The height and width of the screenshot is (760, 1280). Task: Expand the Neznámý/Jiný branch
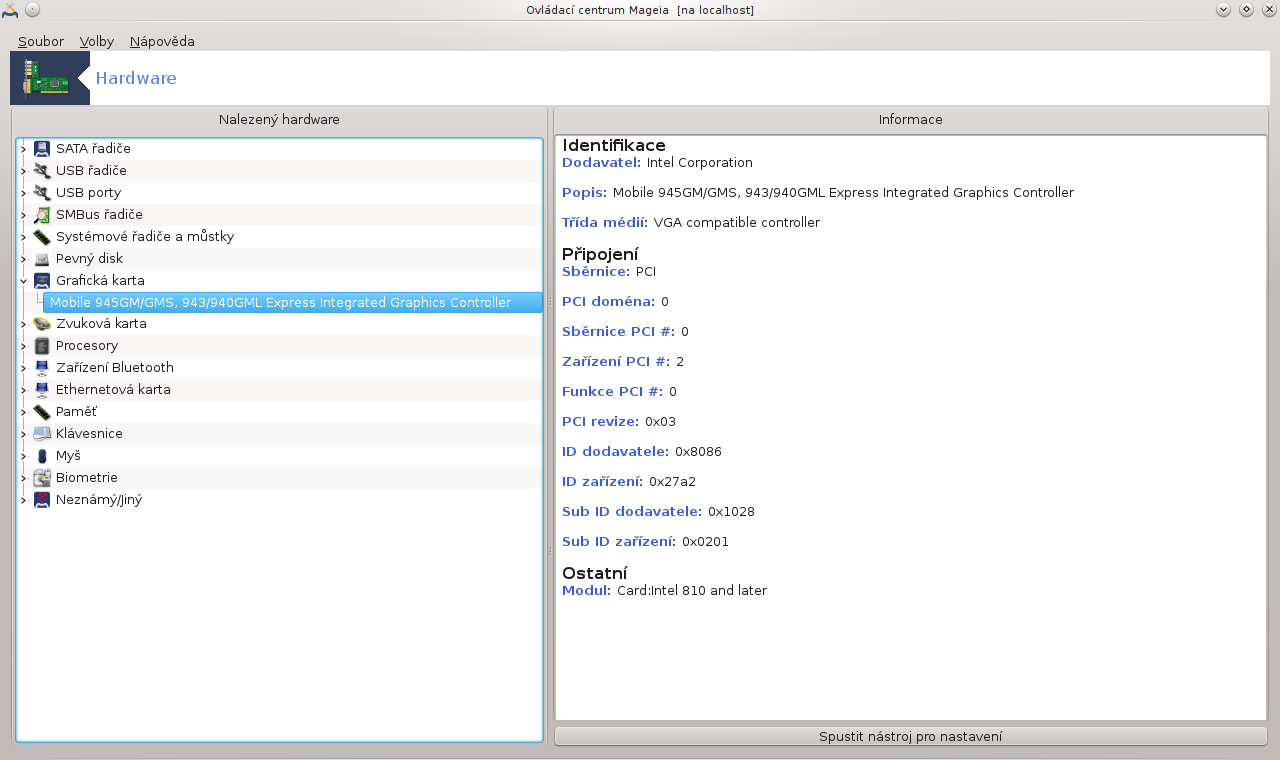(23, 500)
